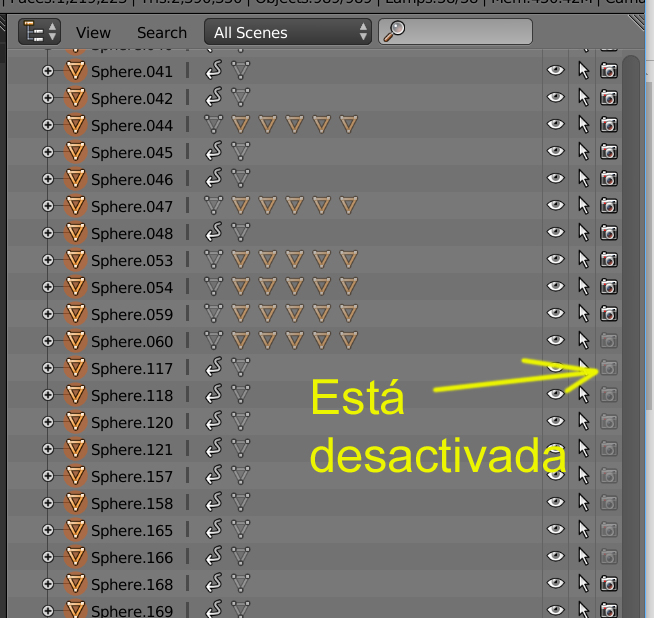The width and height of the screenshot is (654, 618).
Task: Click the grey mesh data icon on Sphere.046
Action: pyautogui.click(x=241, y=178)
